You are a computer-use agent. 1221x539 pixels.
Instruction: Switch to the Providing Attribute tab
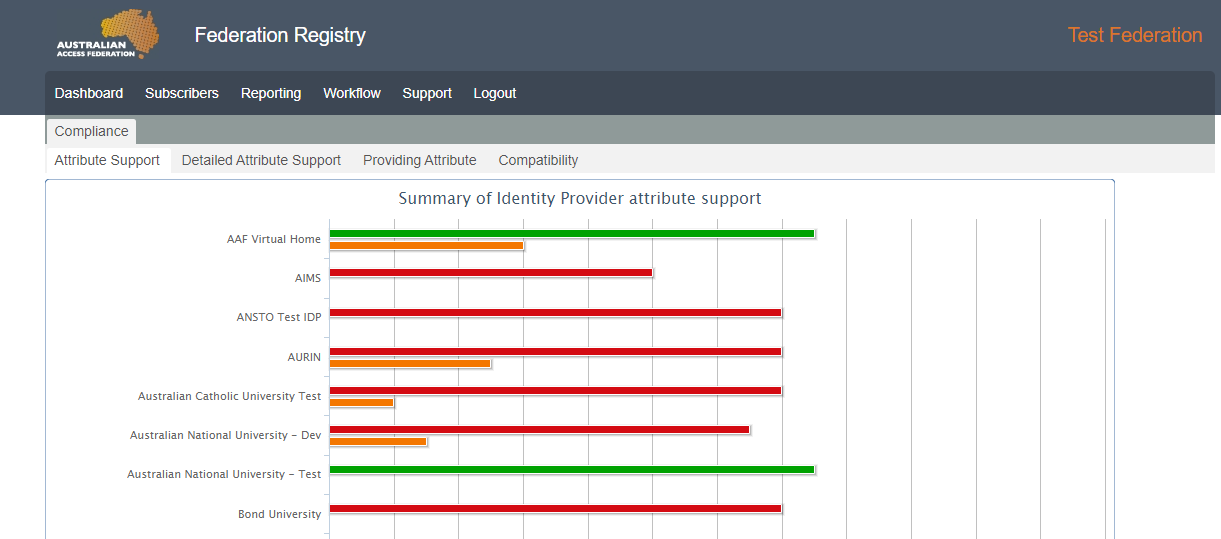(420, 160)
